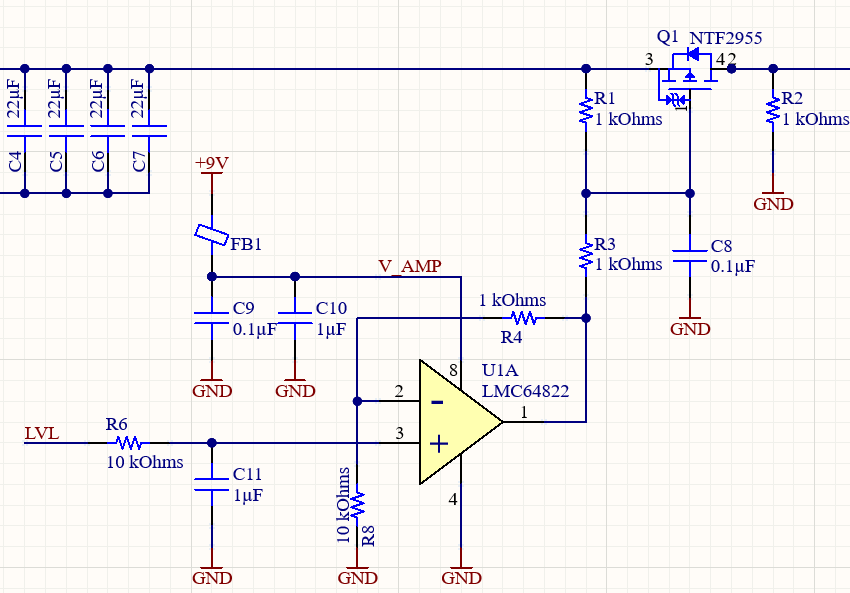Click op-amp pin 1 output
Screen dimensions: 850x593
524,422
